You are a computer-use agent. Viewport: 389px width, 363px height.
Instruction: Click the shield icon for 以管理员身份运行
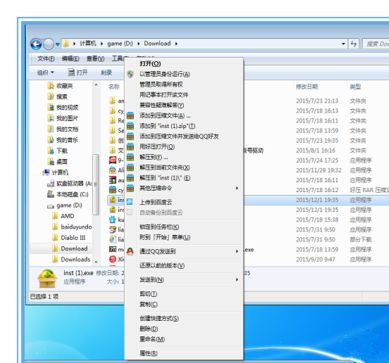tap(130, 74)
